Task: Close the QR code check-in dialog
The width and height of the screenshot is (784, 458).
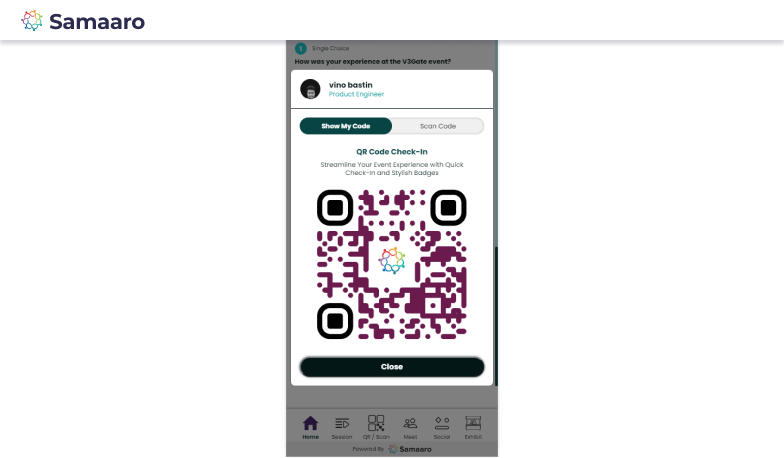Action: tap(392, 367)
